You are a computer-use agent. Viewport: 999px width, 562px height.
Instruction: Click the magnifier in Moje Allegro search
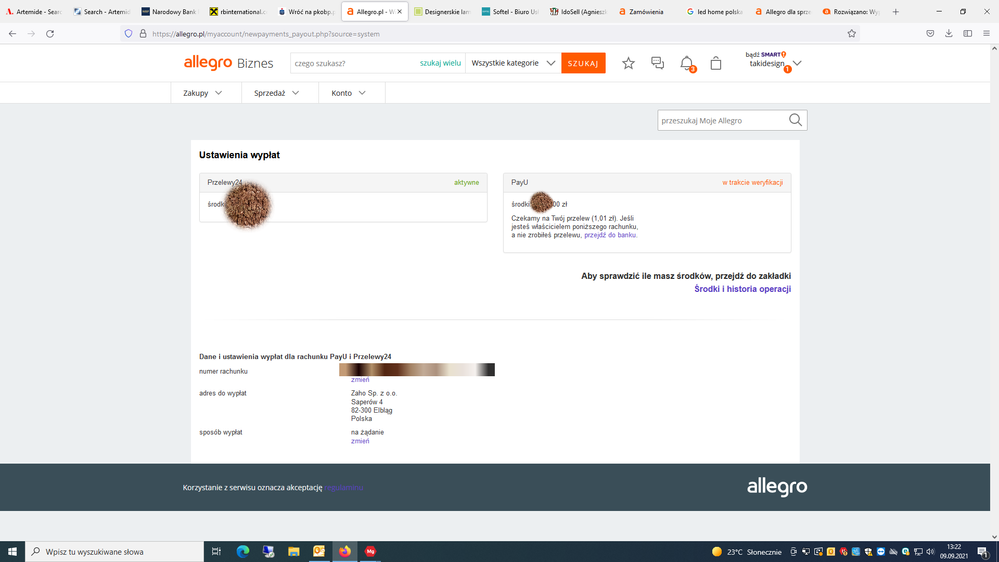[795, 120]
